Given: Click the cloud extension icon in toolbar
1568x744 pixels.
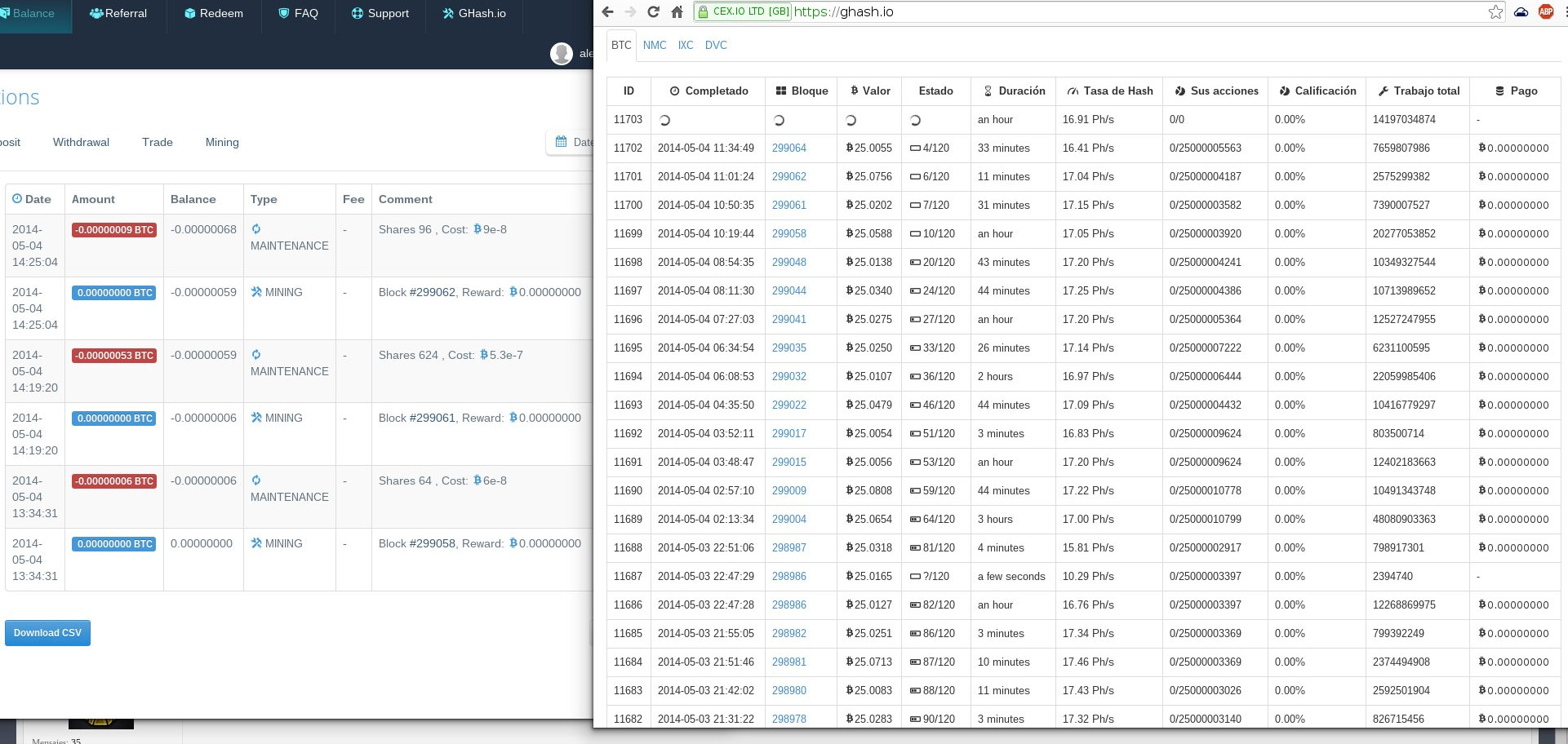Looking at the screenshot, I should [1521, 12].
